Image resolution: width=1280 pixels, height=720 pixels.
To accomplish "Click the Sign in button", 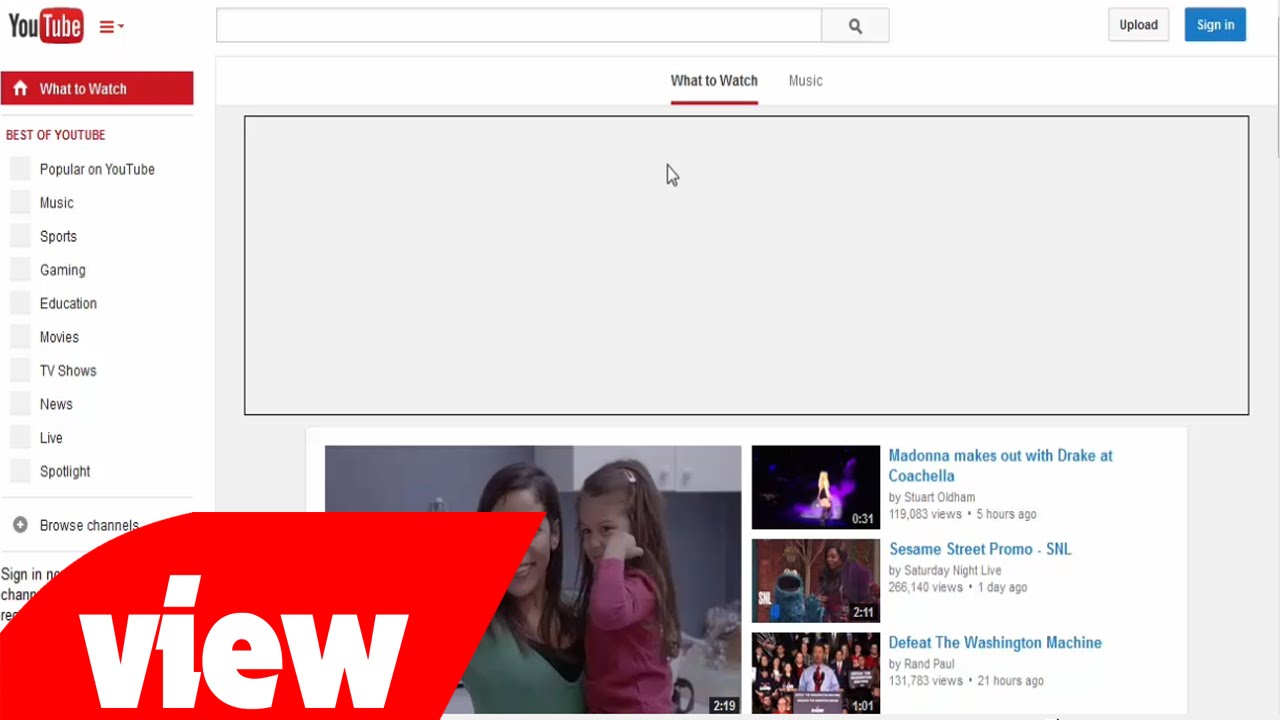I will click(1215, 25).
